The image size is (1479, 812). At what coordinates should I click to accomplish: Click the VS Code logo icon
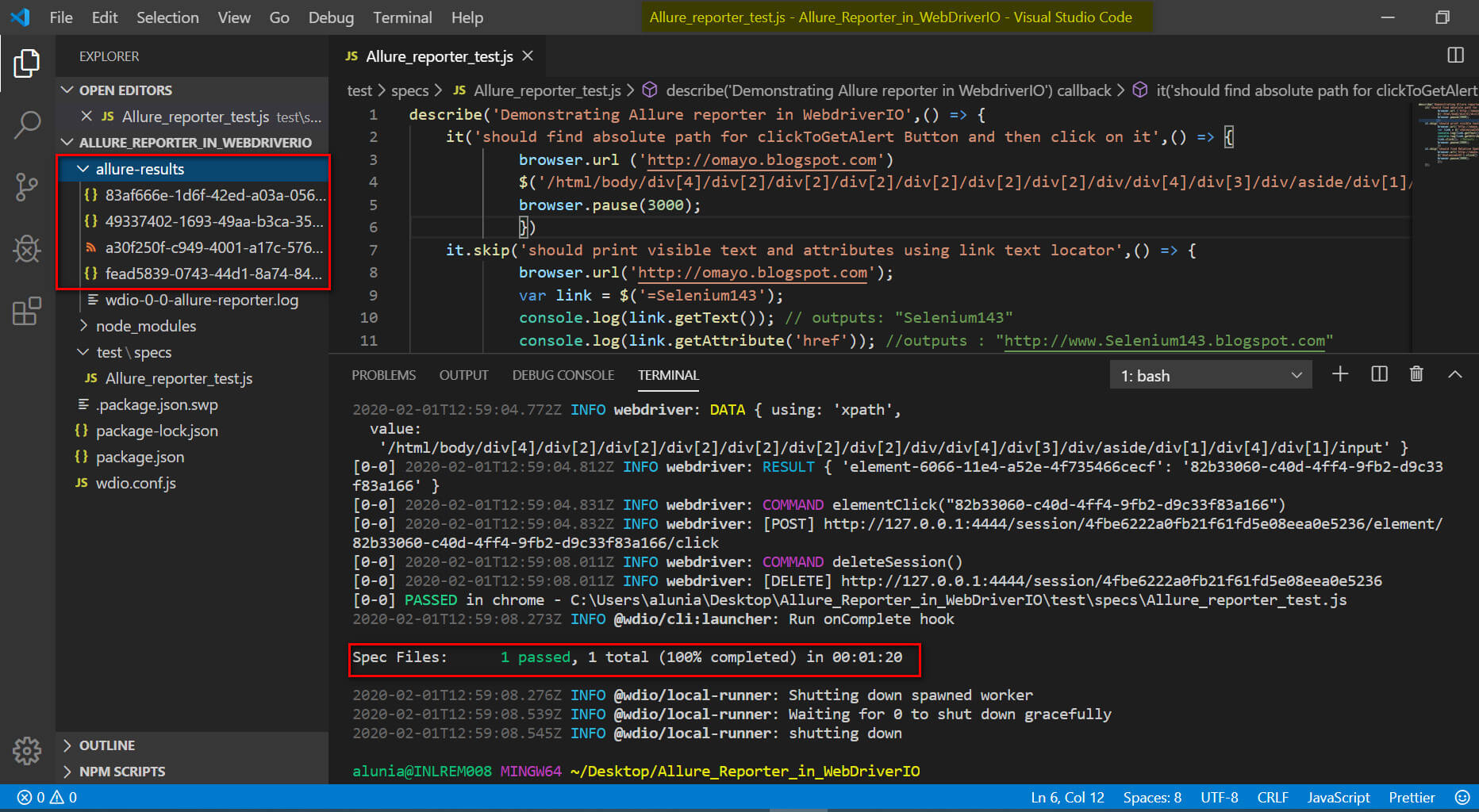click(21, 17)
